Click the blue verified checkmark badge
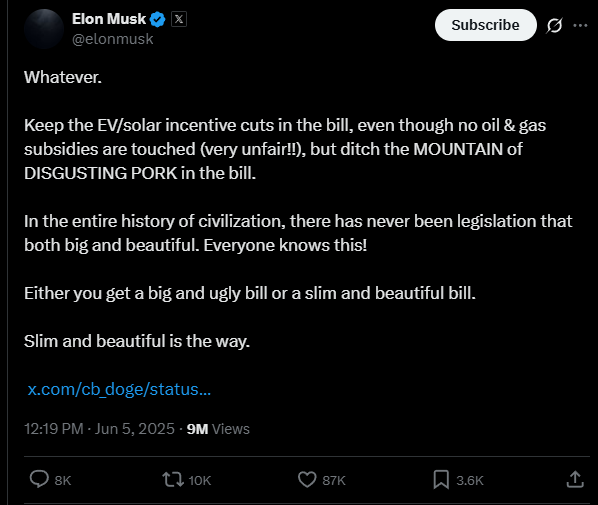 coord(158,19)
